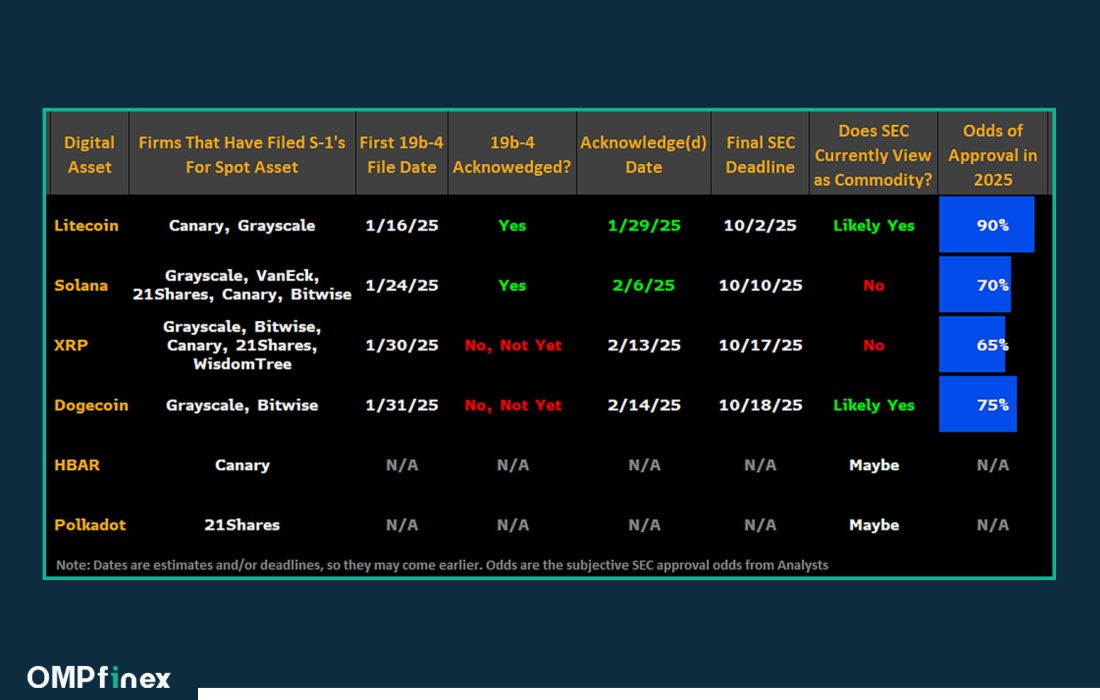The image size is (1100, 700).
Task: Click the Litecoin 90% approval odds bar
Action: pos(986,225)
